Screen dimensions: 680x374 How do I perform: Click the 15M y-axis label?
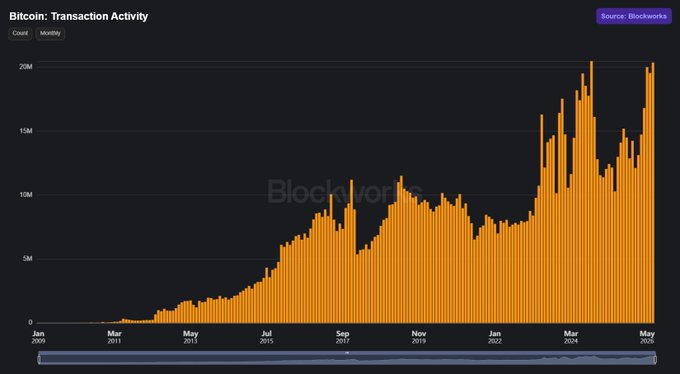pyautogui.click(x=26, y=131)
